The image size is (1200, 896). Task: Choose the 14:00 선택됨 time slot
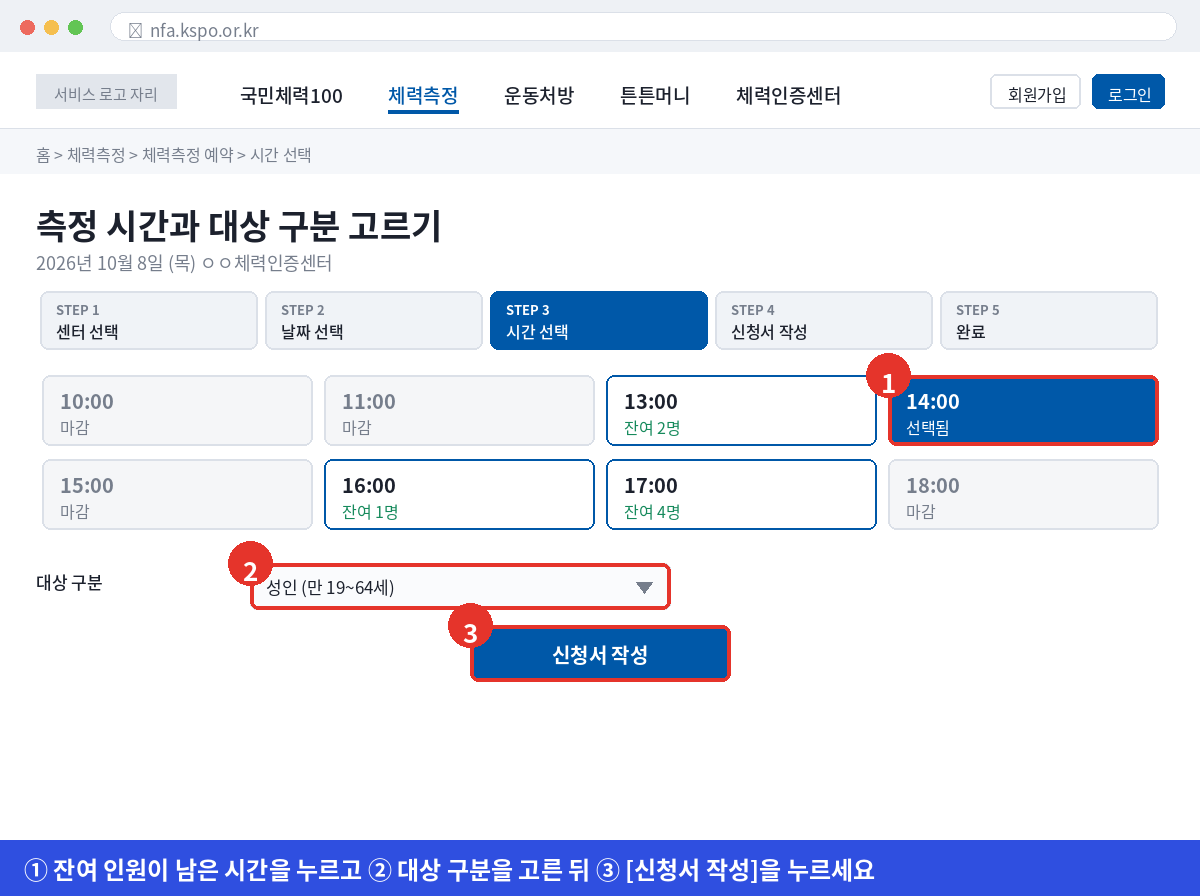click(1023, 411)
